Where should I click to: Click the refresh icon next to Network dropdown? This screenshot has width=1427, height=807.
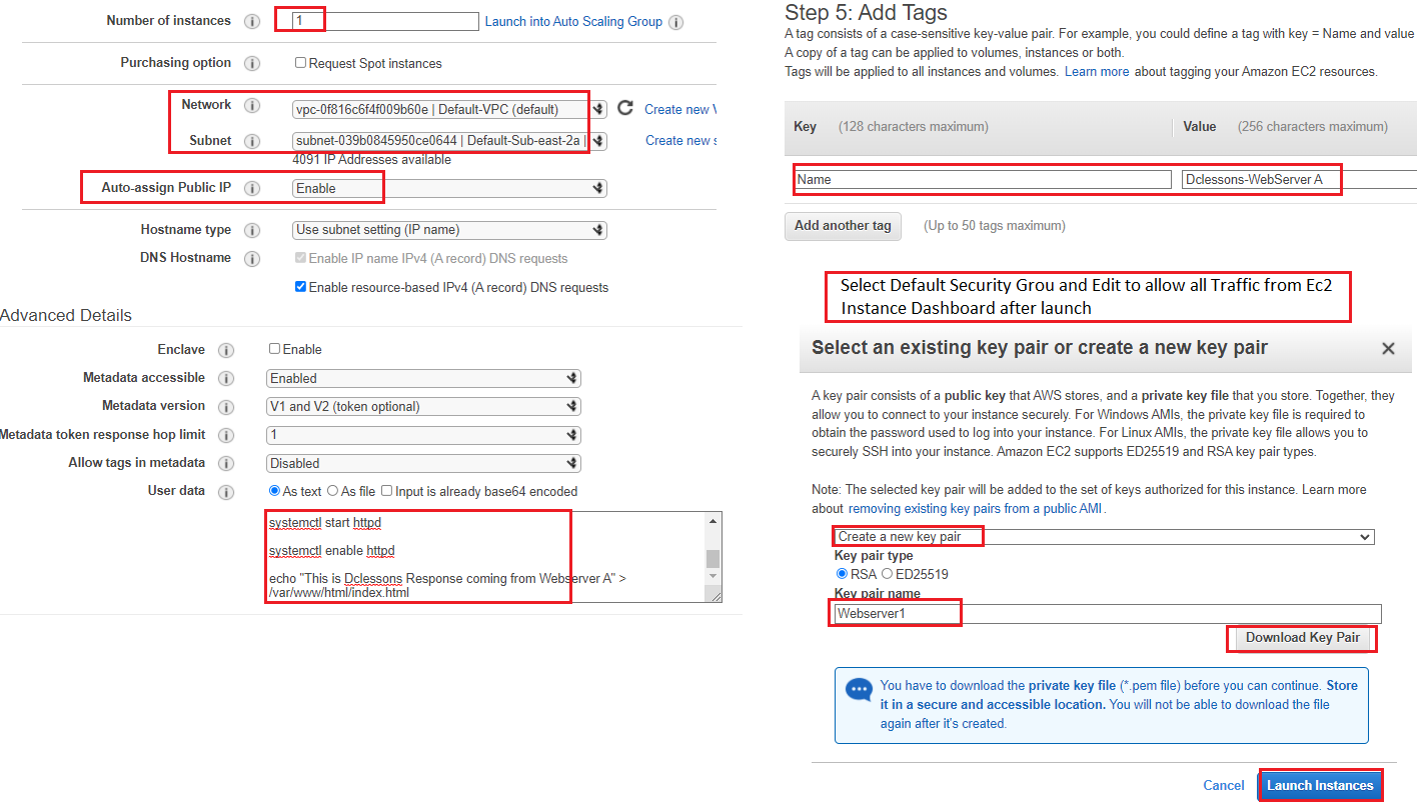(626, 108)
